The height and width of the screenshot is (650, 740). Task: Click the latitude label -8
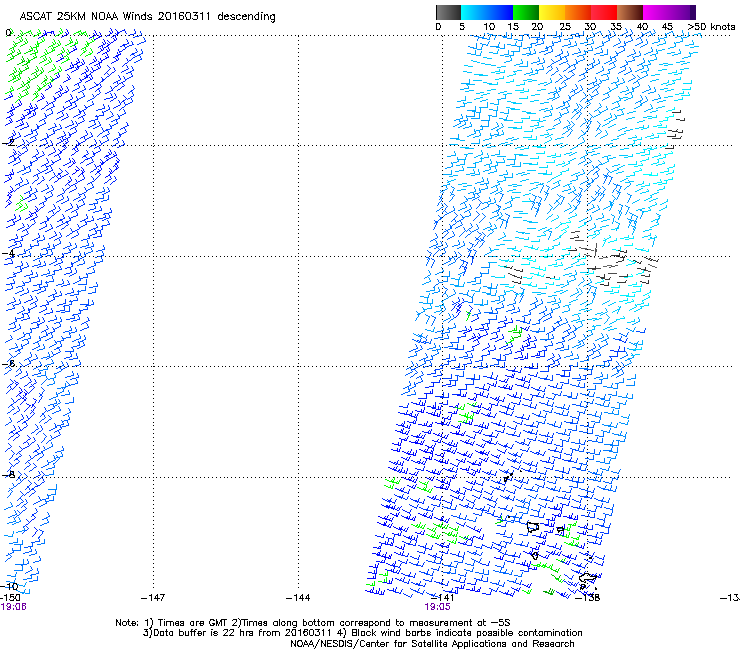coord(8,474)
